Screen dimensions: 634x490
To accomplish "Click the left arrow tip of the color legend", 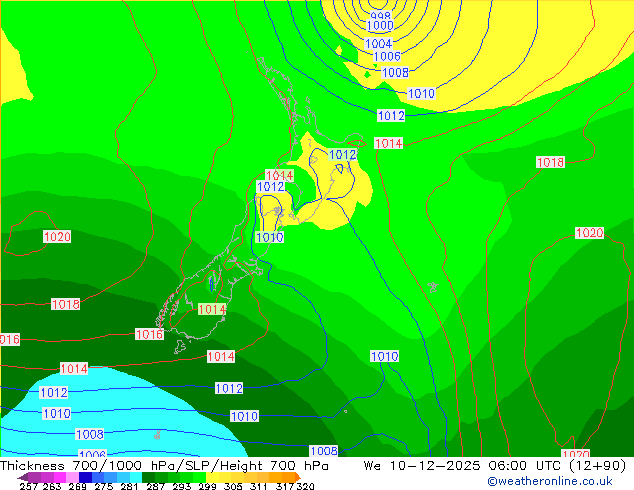I will tap(19, 477).
